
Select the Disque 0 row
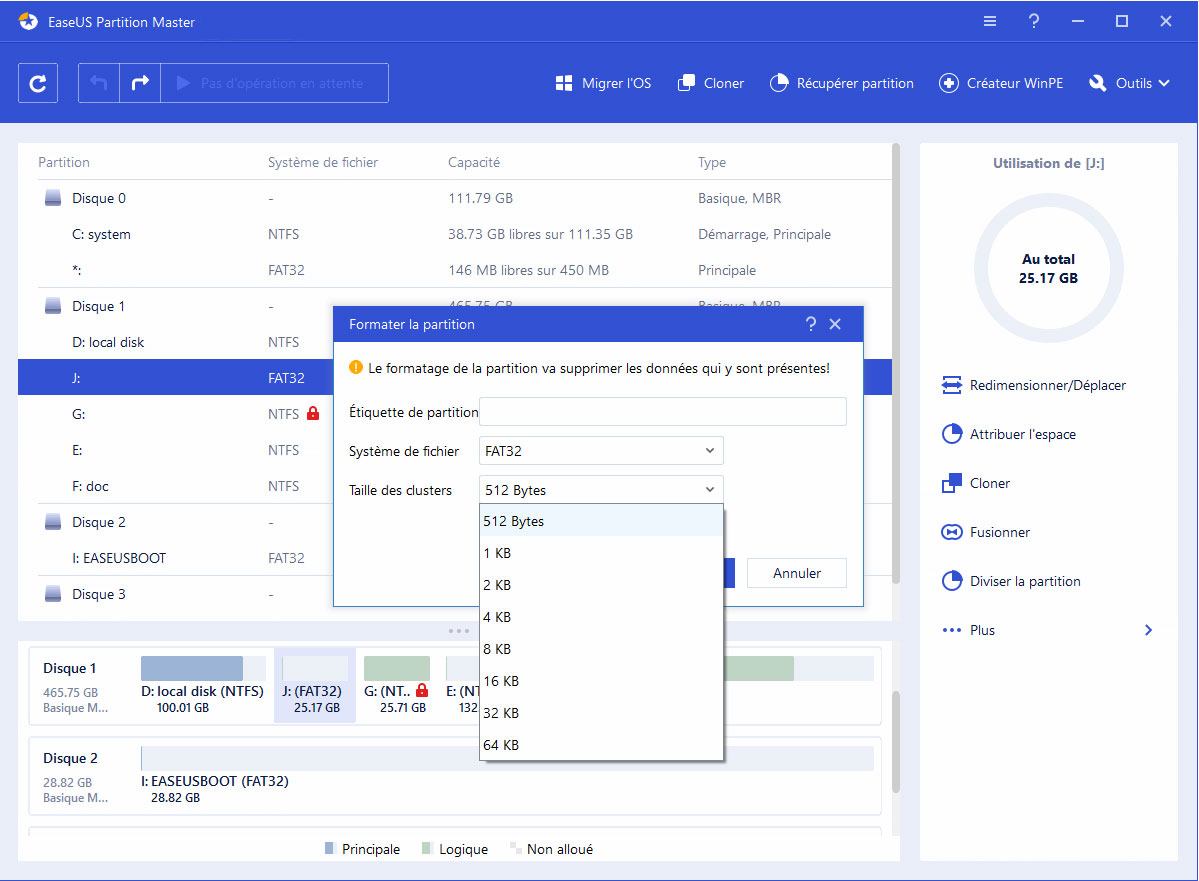[x=455, y=198]
